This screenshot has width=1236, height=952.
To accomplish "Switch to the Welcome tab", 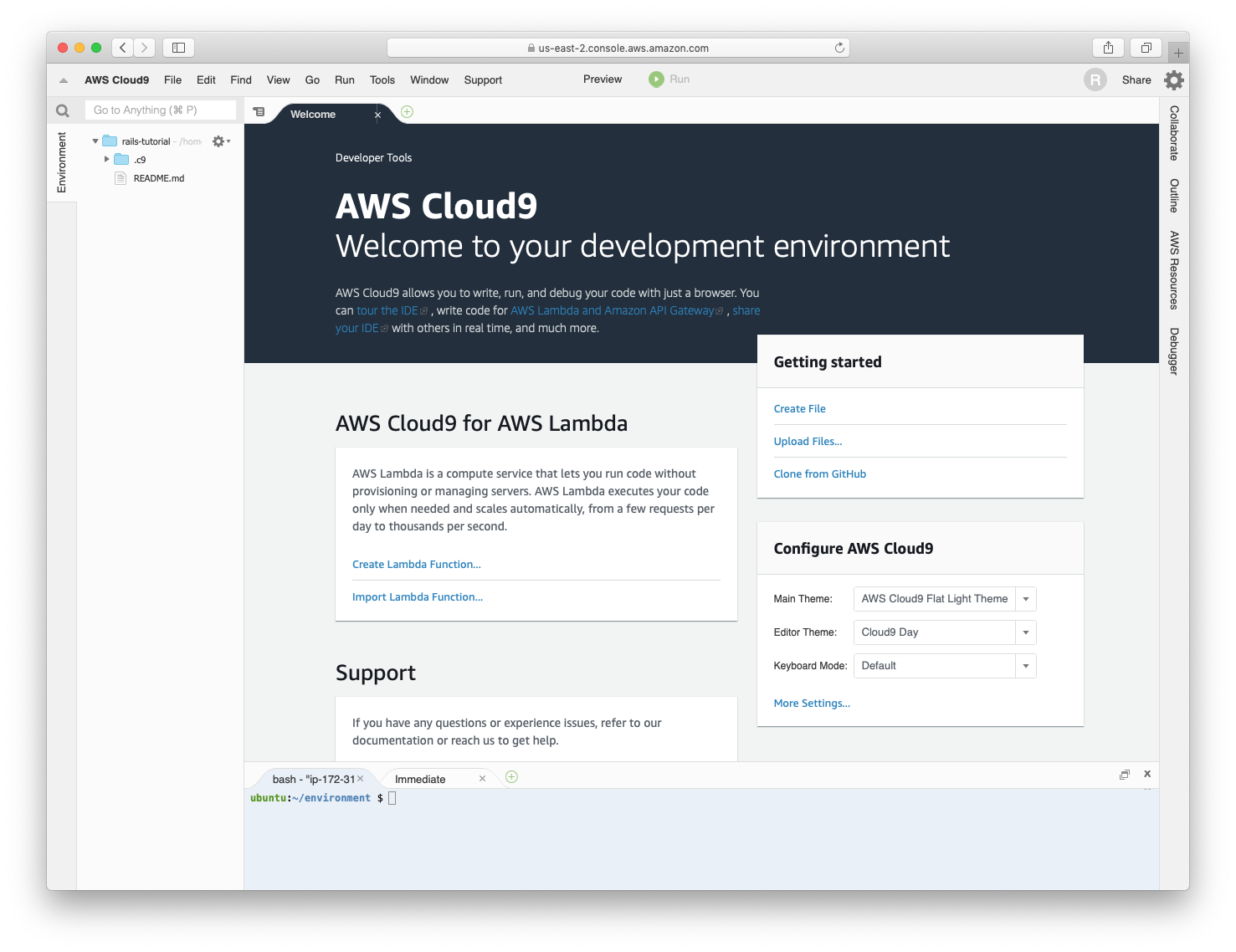I will 313,115.
